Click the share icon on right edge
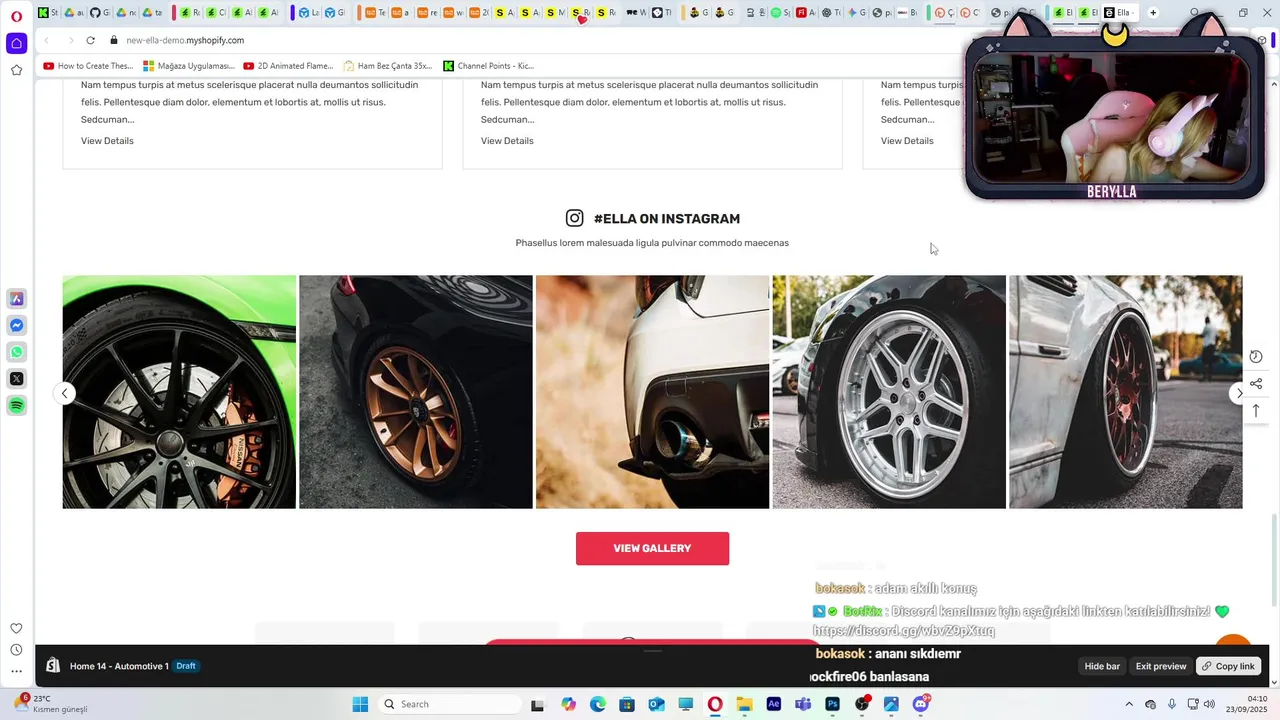The image size is (1280, 720). click(x=1256, y=384)
